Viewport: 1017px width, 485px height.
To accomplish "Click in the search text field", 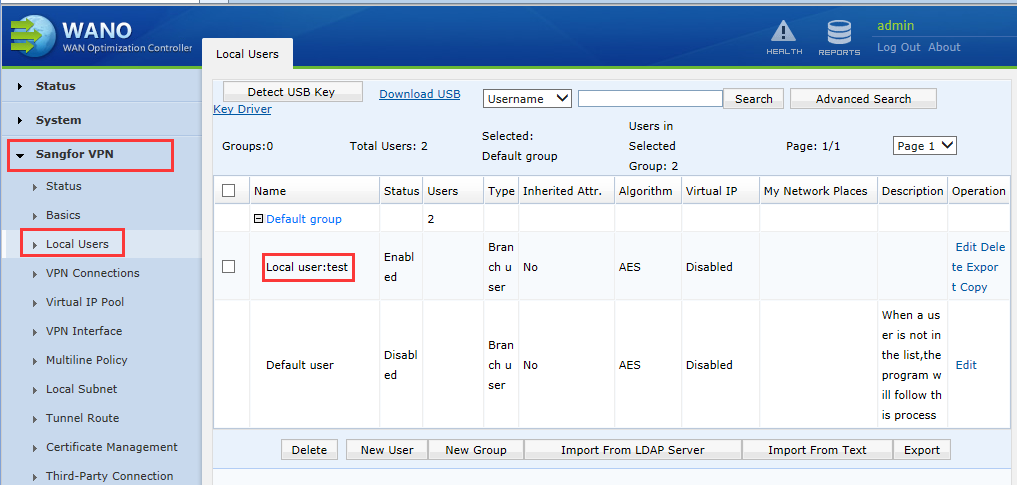I will (x=650, y=99).
